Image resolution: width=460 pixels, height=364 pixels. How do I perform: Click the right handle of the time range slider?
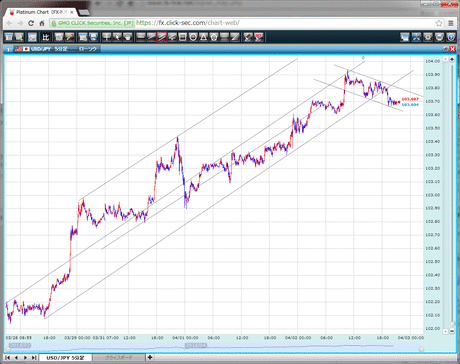(421, 349)
